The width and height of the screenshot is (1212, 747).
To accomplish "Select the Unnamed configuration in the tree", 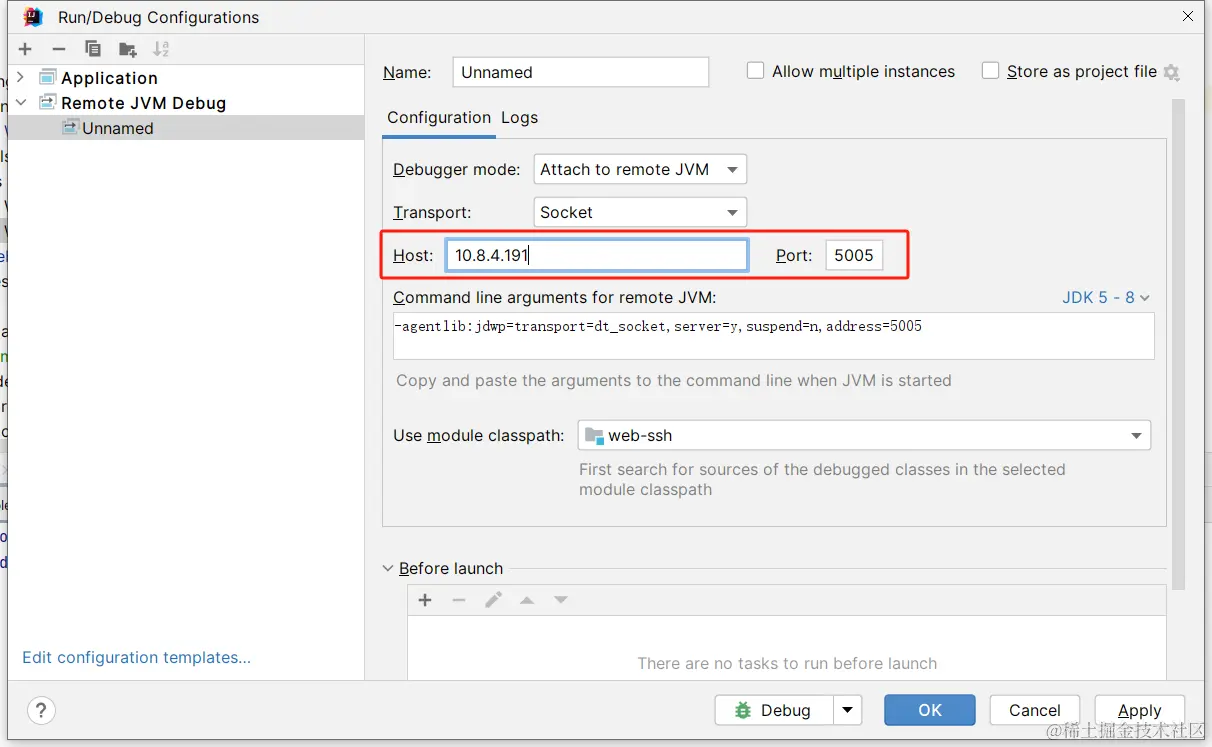I will 186,128.
